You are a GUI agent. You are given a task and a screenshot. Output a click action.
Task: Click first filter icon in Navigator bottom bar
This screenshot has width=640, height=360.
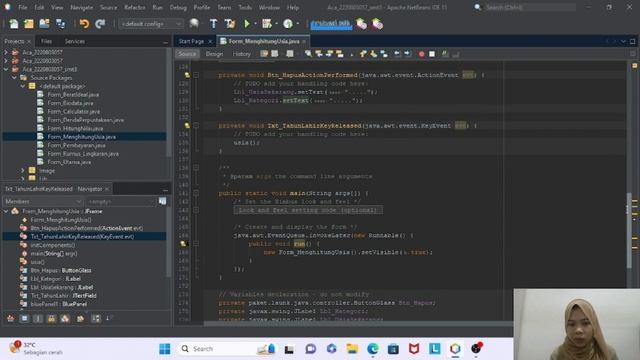pos(11,318)
